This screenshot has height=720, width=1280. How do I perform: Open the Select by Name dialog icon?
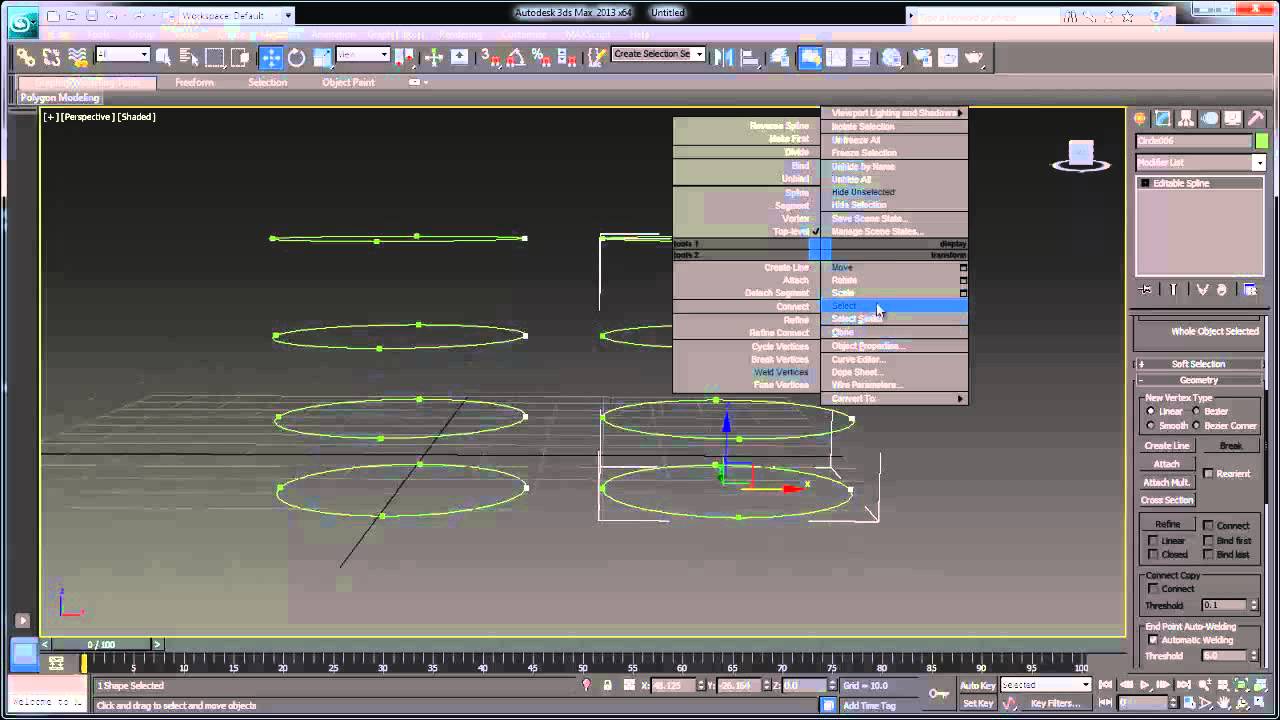coord(189,58)
